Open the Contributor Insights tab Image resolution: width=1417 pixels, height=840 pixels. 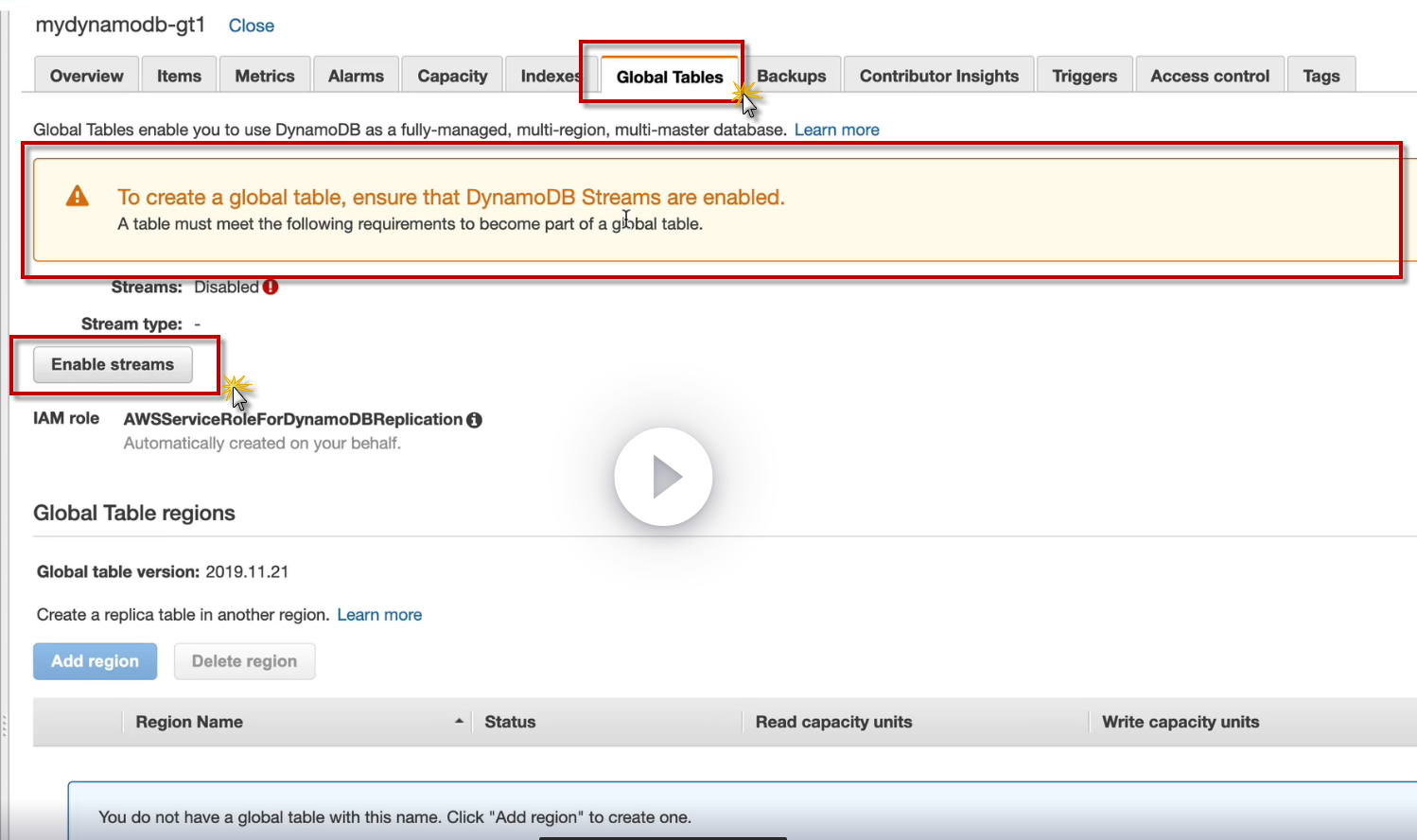(939, 76)
